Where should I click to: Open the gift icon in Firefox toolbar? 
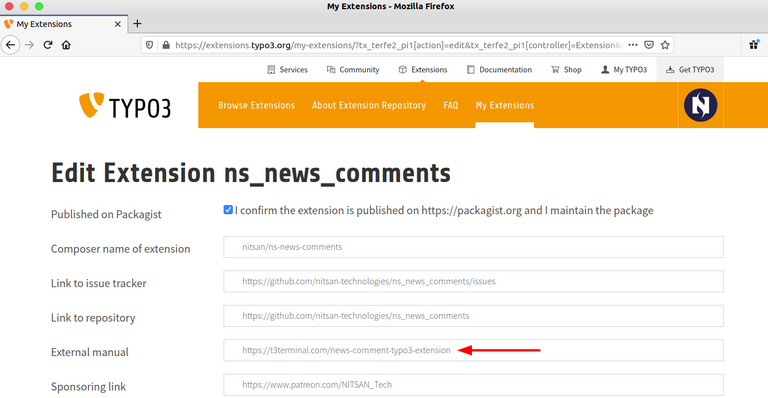pyautogui.click(x=754, y=45)
